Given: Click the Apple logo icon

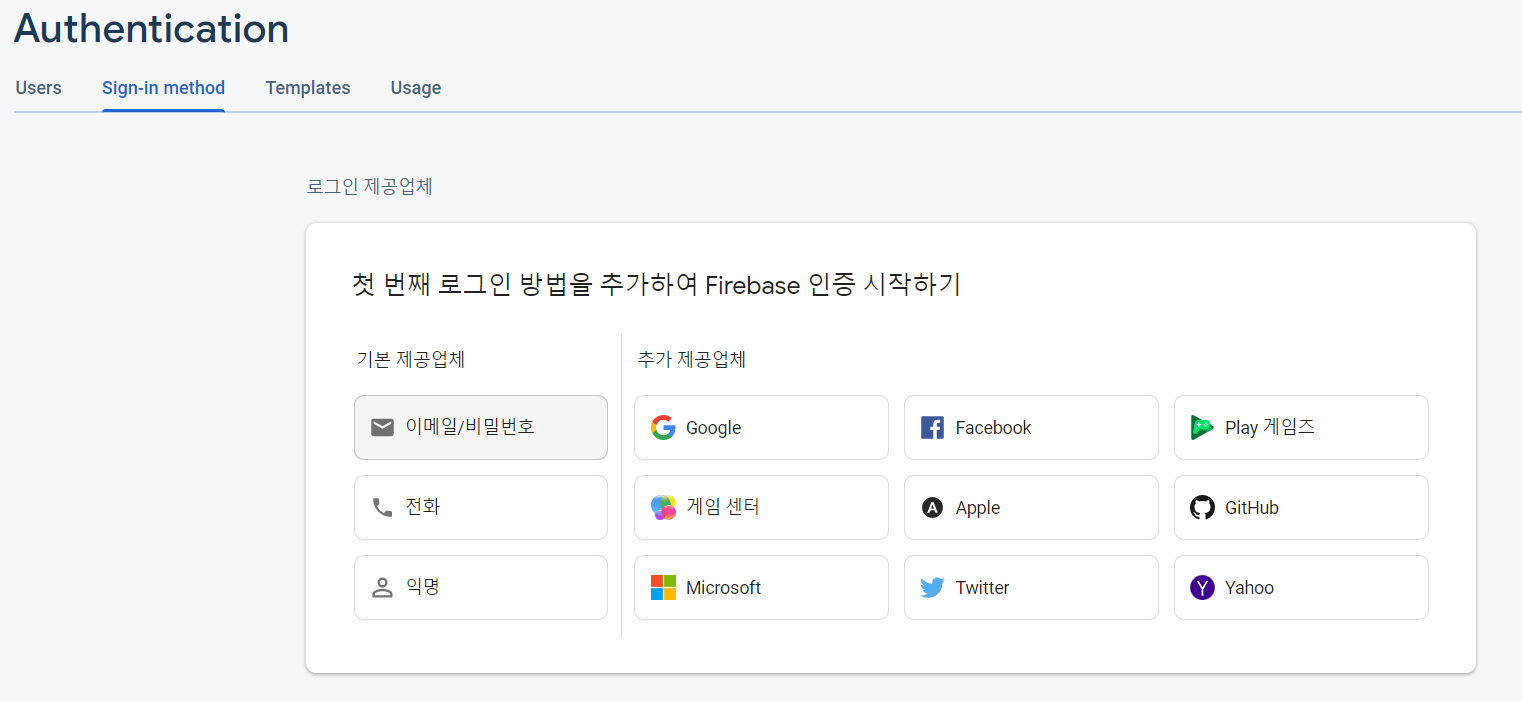Looking at the screenshot, I should point(932,508).
